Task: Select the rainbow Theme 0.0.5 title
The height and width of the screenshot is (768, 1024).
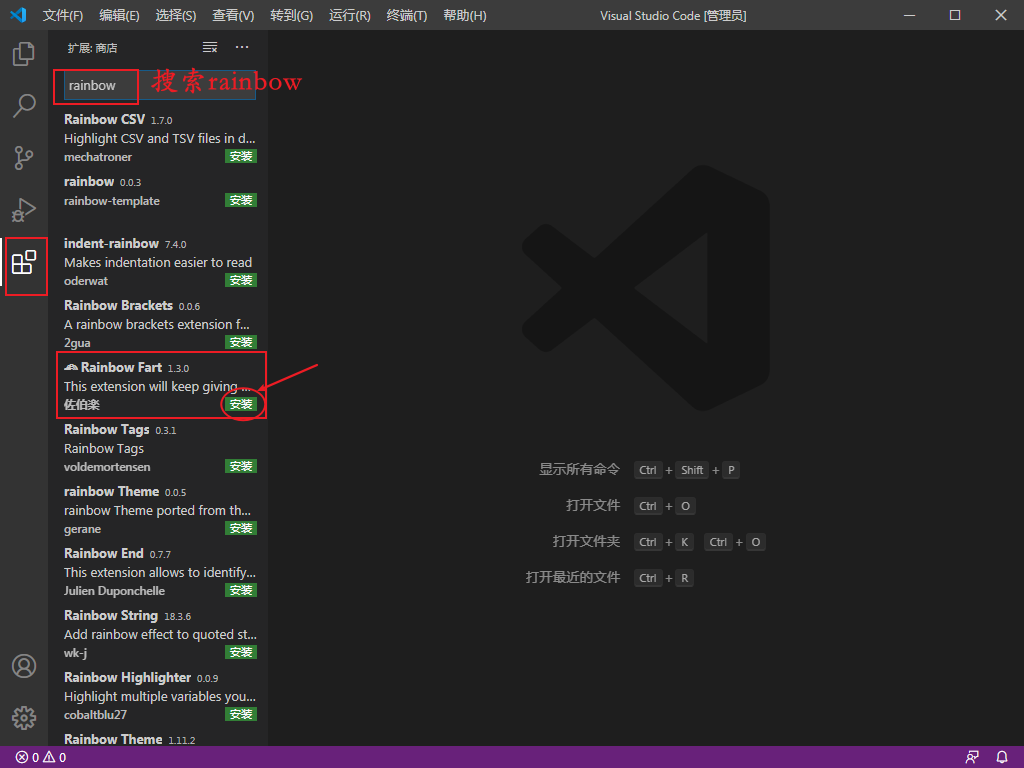Action: point(112,492)
